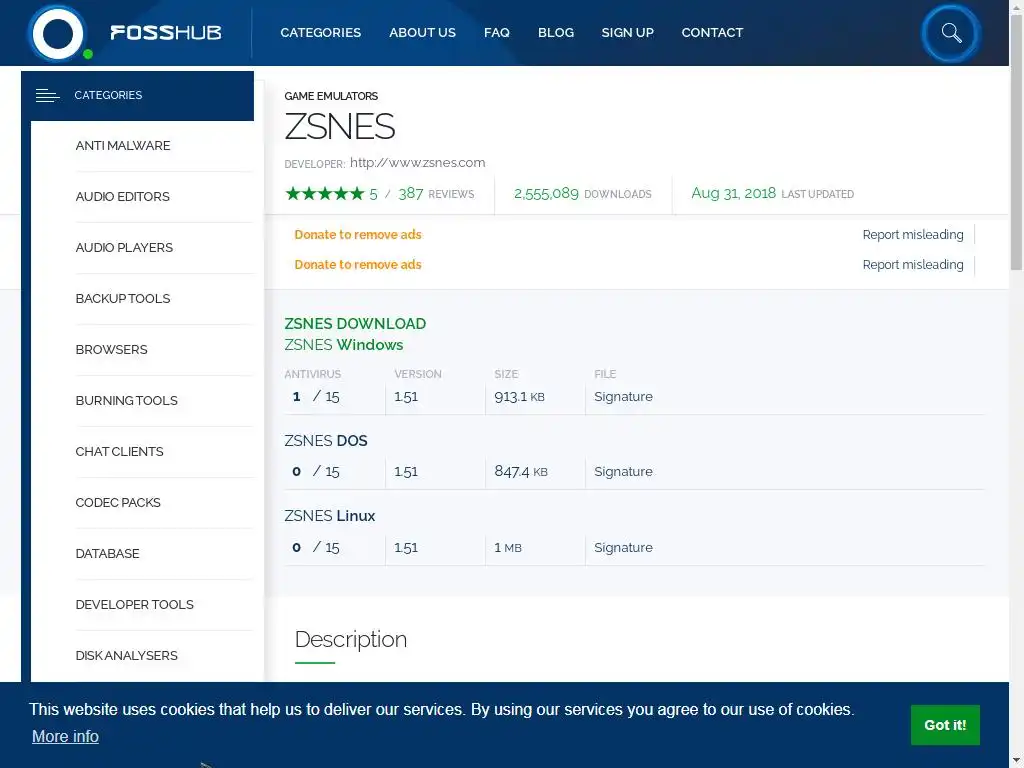Image resolution: width=1024 pixels, height=768 pixels.
Task: Select BROWSERS category
Action: click(112, 349)
